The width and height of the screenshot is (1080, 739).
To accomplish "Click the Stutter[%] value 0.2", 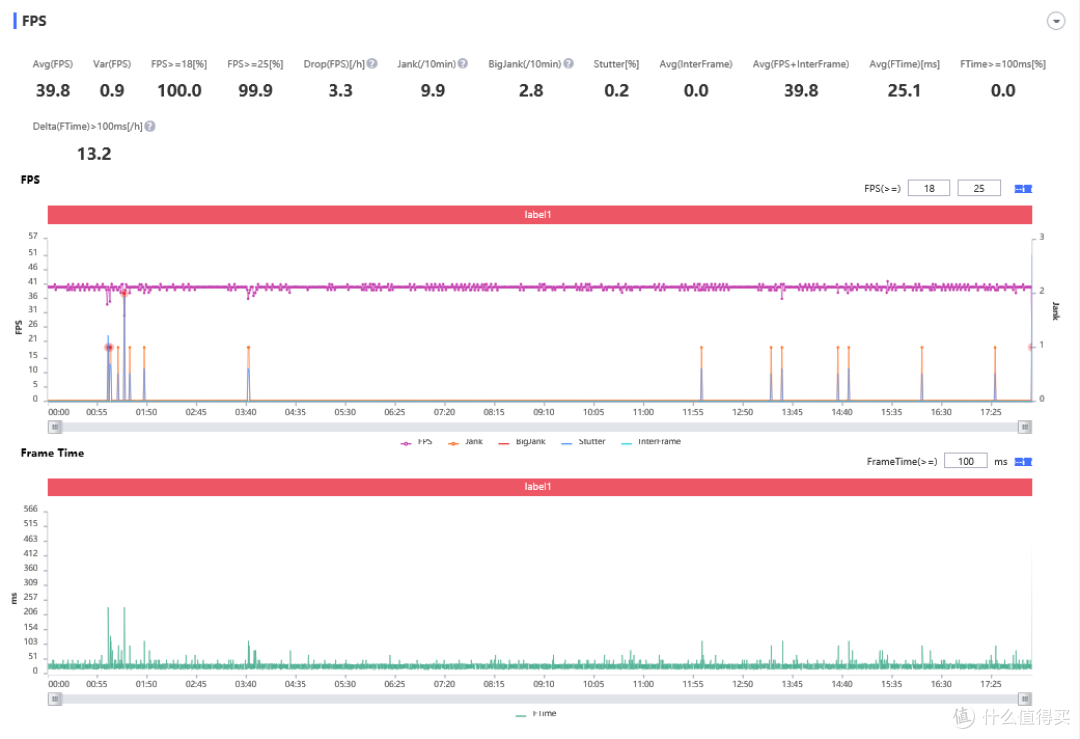I will [616, 91].
